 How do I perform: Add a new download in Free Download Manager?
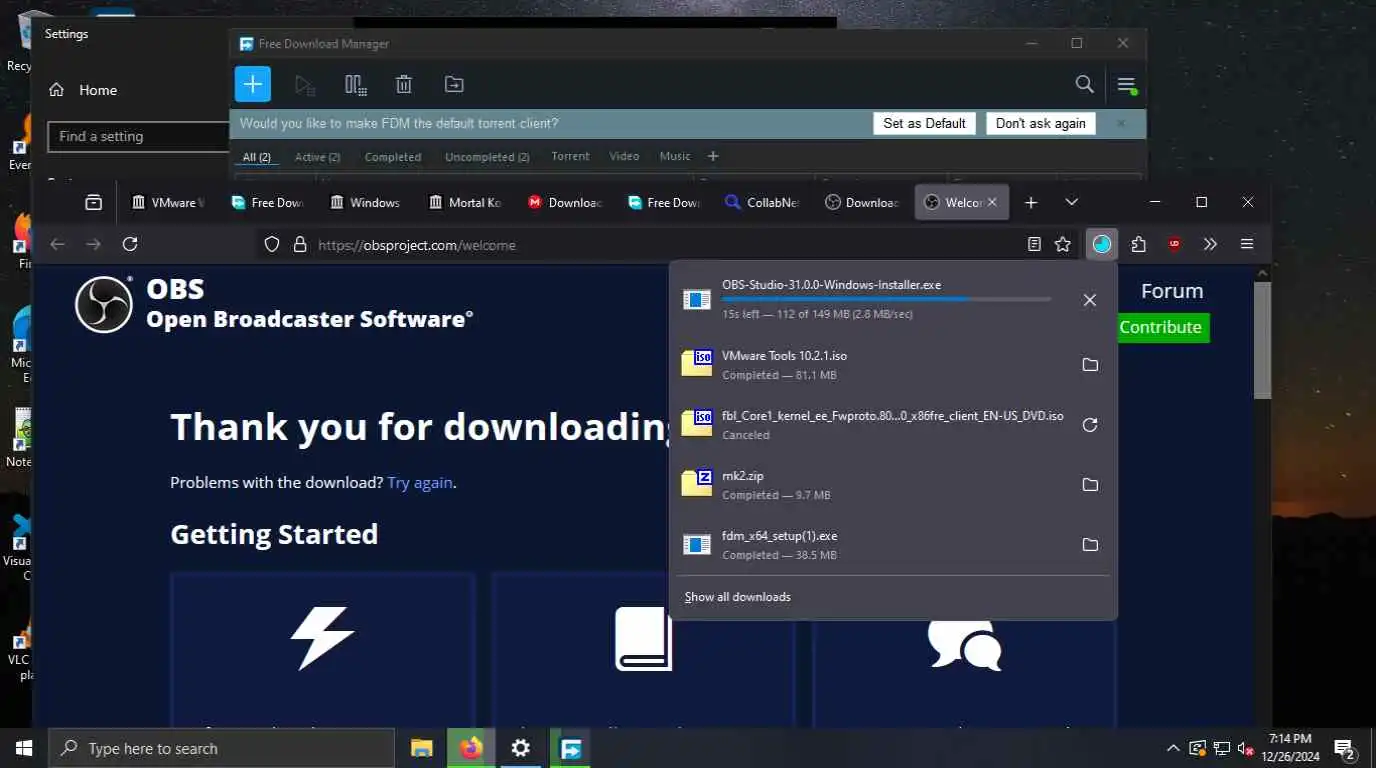pos(253,84)
